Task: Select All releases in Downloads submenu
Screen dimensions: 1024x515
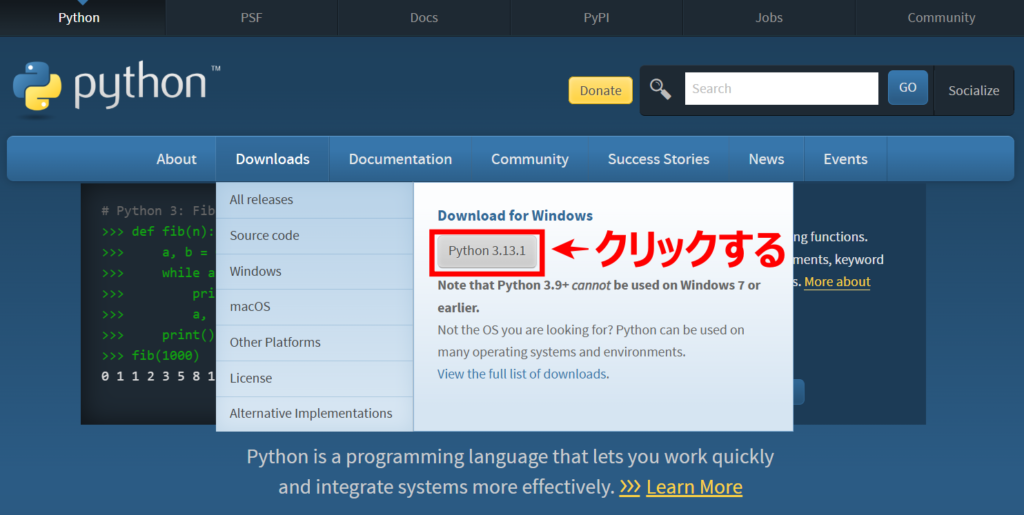Action: click(x=315, y=200)
